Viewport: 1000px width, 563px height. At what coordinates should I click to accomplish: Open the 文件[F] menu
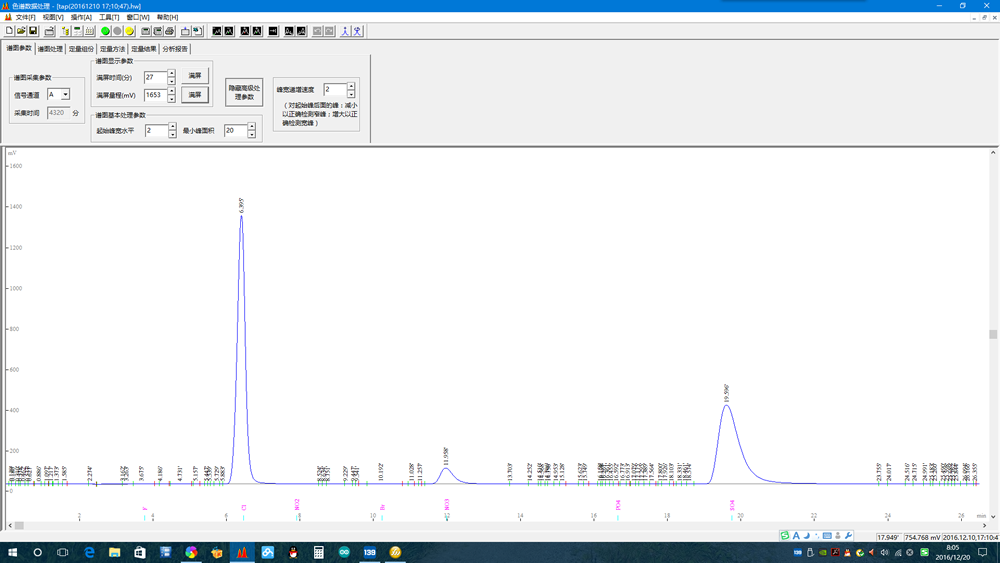click(x=25, y=17)
